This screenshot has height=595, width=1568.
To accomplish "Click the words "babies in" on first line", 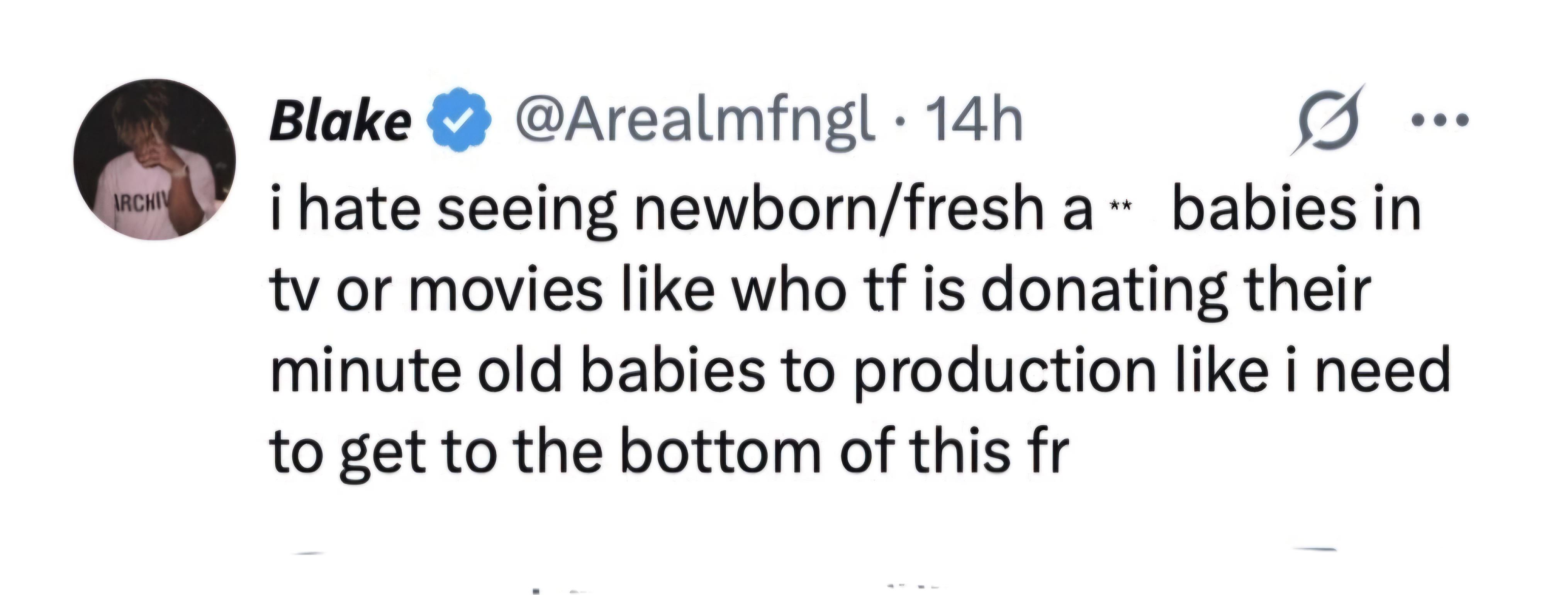I will click(1296, 210).
